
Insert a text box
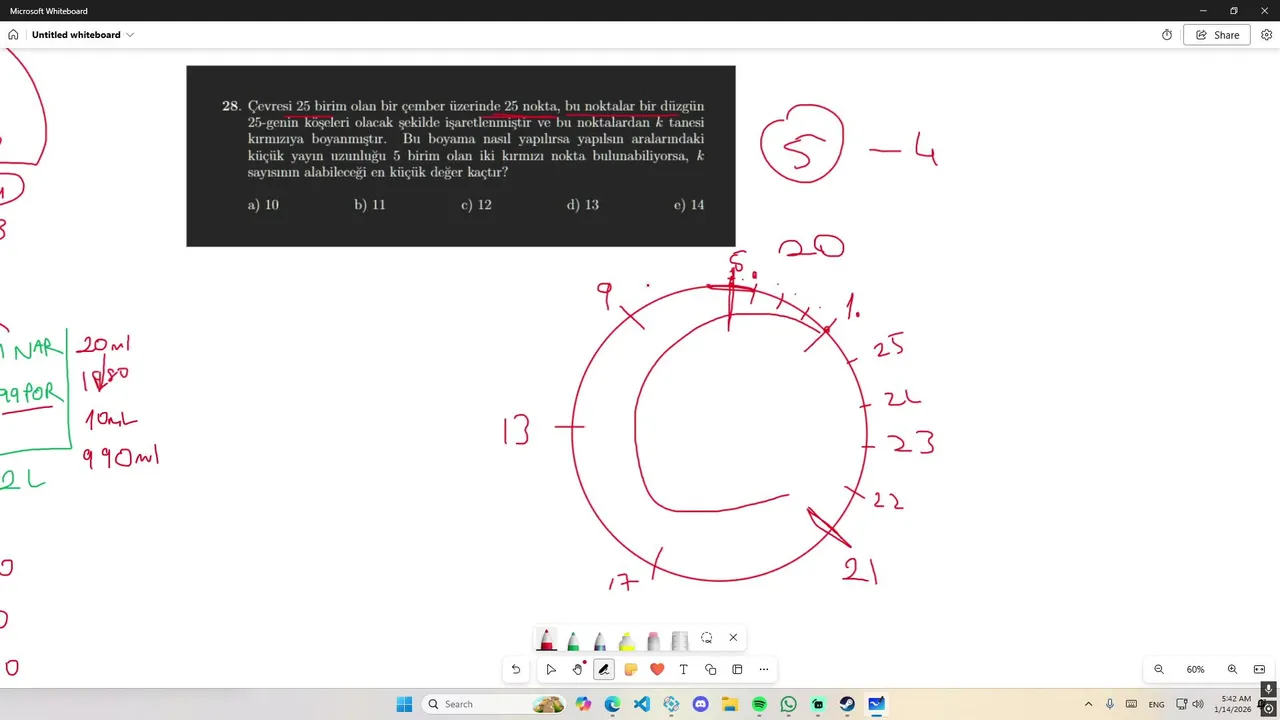click(684, 670)
